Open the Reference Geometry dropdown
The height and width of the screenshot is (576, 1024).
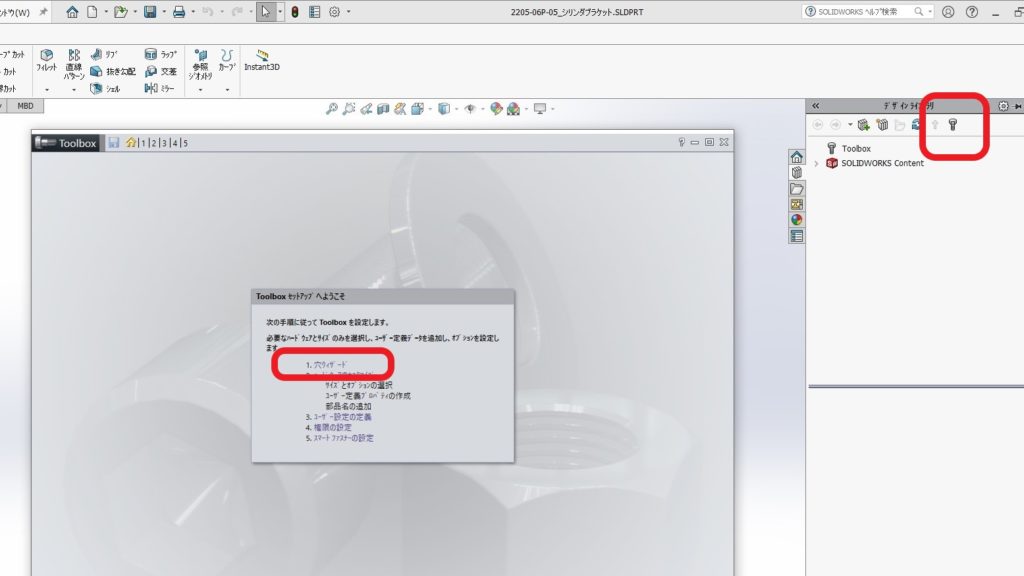pyautogui.click(x=201, y=90)
